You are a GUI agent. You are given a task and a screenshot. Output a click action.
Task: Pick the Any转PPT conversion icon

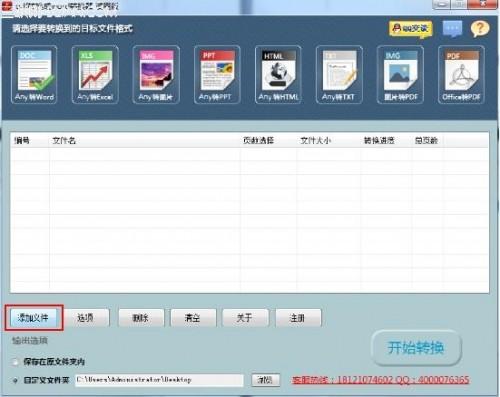pyautogui.click(x=217, y=75)
